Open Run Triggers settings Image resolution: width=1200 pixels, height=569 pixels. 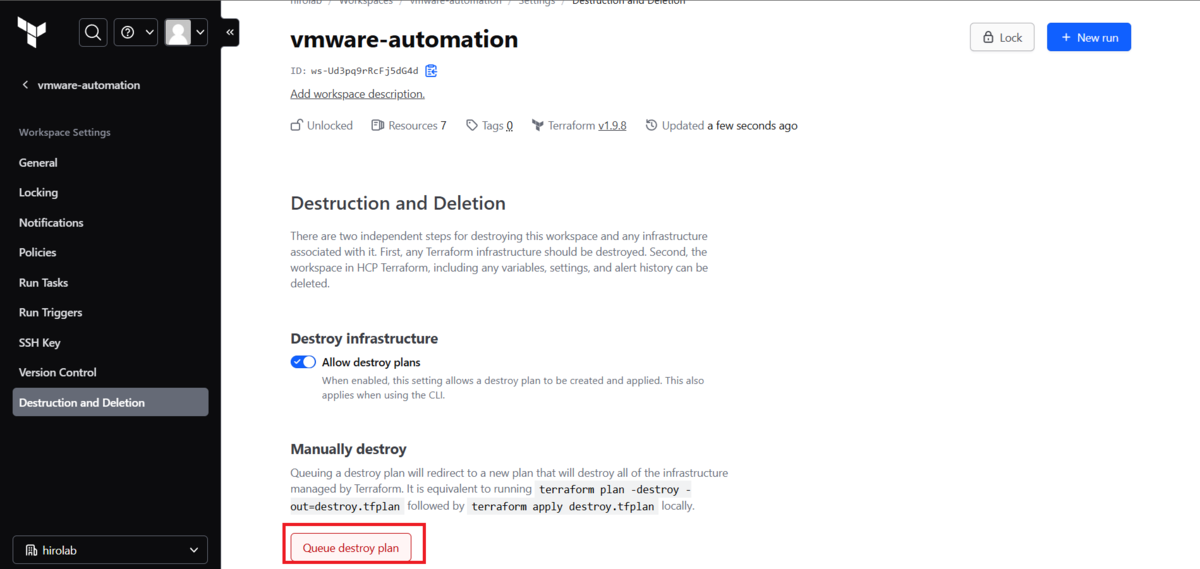click(x=51, y=313)
